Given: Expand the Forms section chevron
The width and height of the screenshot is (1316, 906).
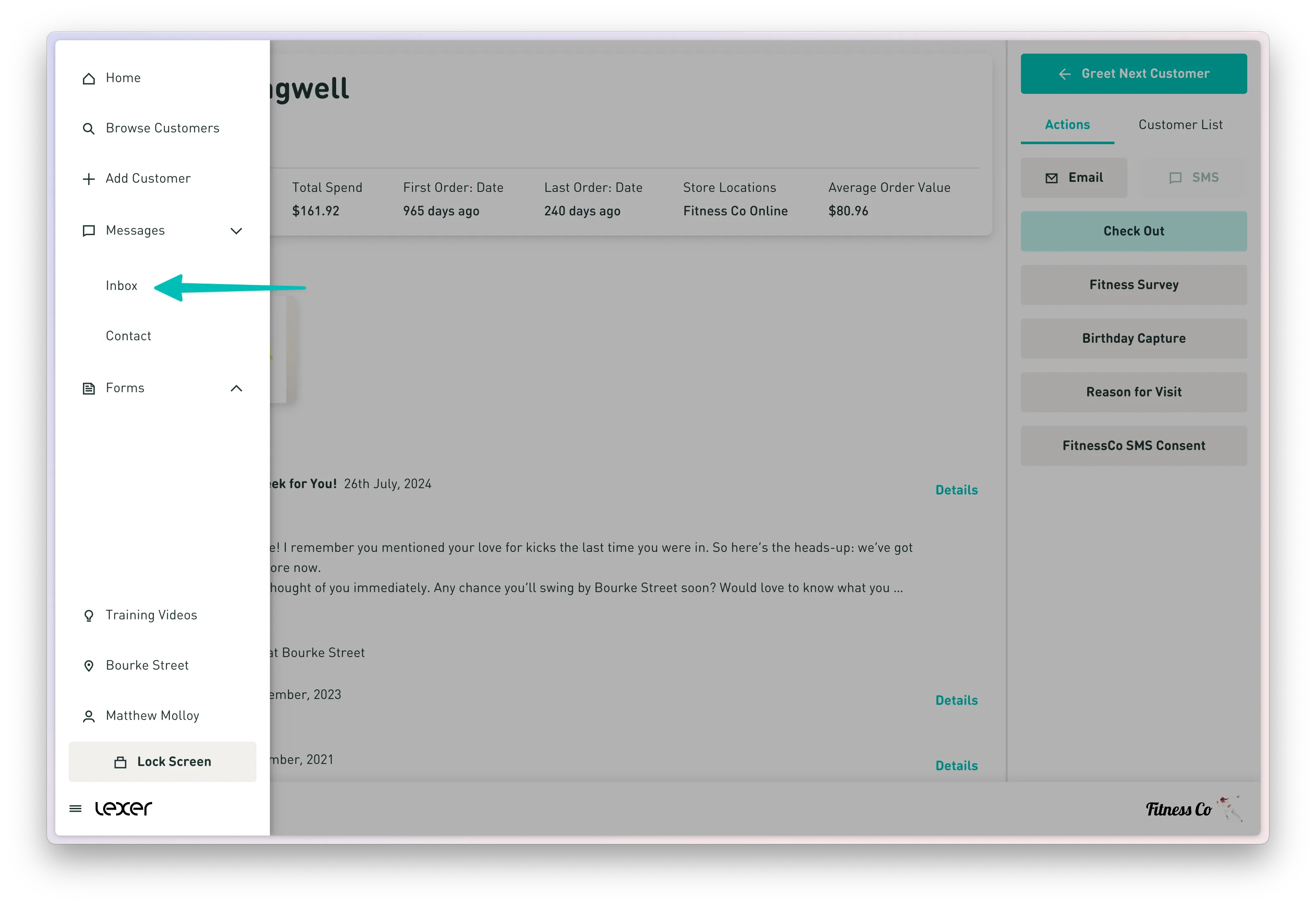Looking at the screenshot, I should [x=236, y=388].
